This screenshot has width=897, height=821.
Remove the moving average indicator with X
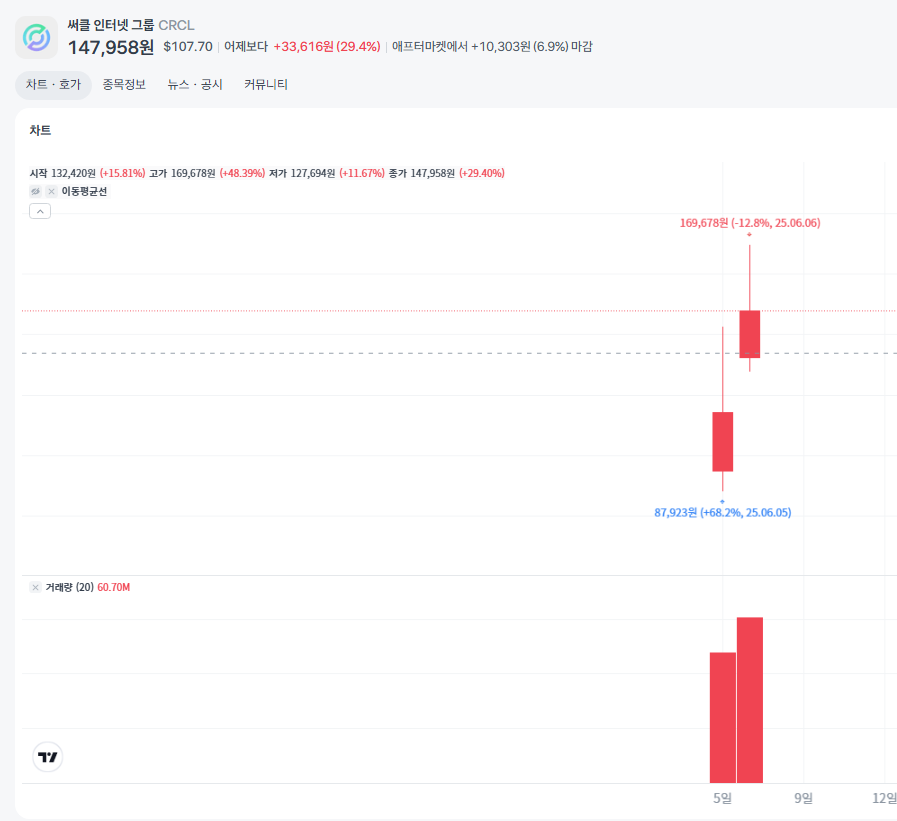coord(51,191)
